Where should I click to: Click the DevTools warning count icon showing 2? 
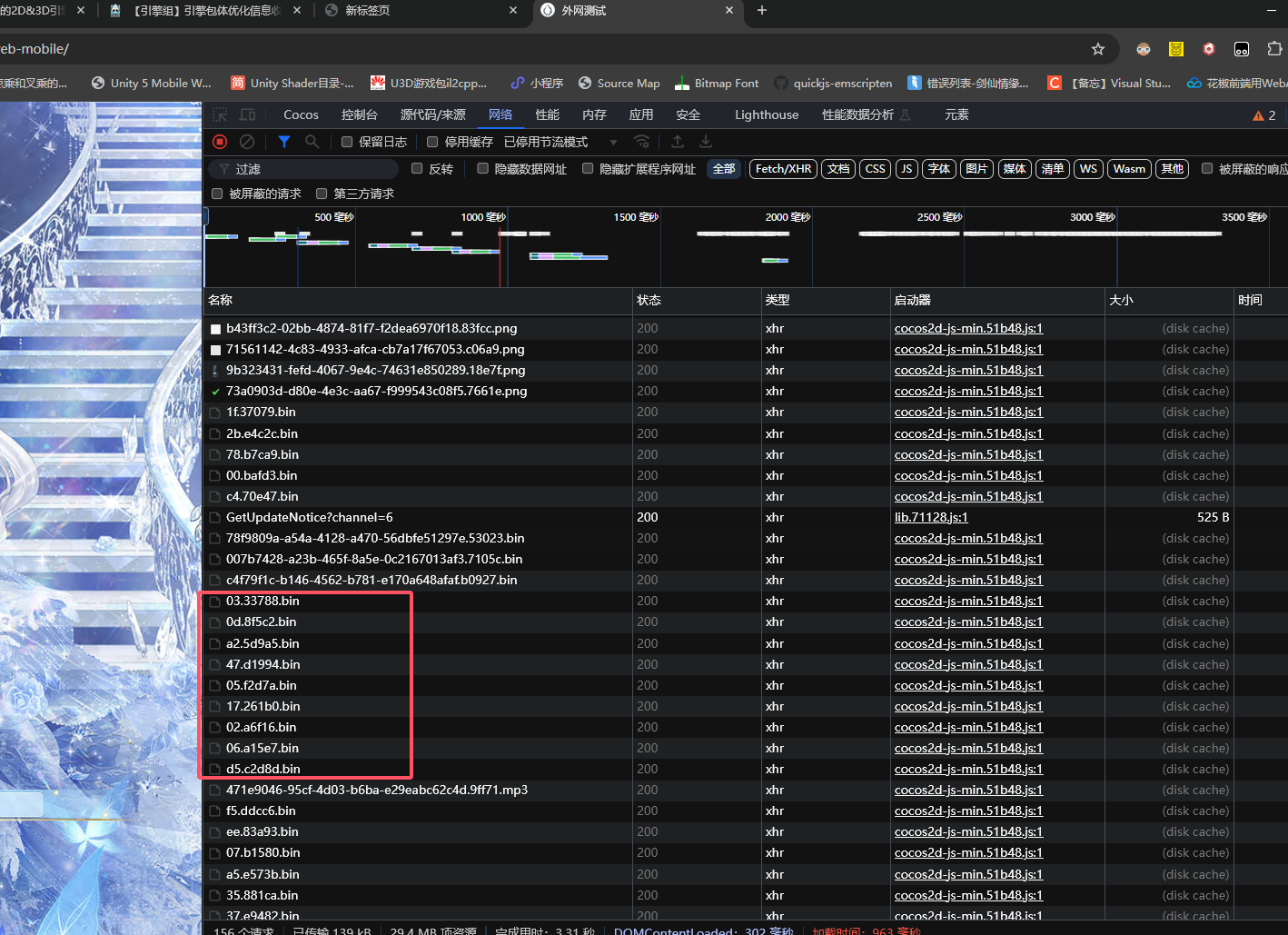tap(1263, 115)
